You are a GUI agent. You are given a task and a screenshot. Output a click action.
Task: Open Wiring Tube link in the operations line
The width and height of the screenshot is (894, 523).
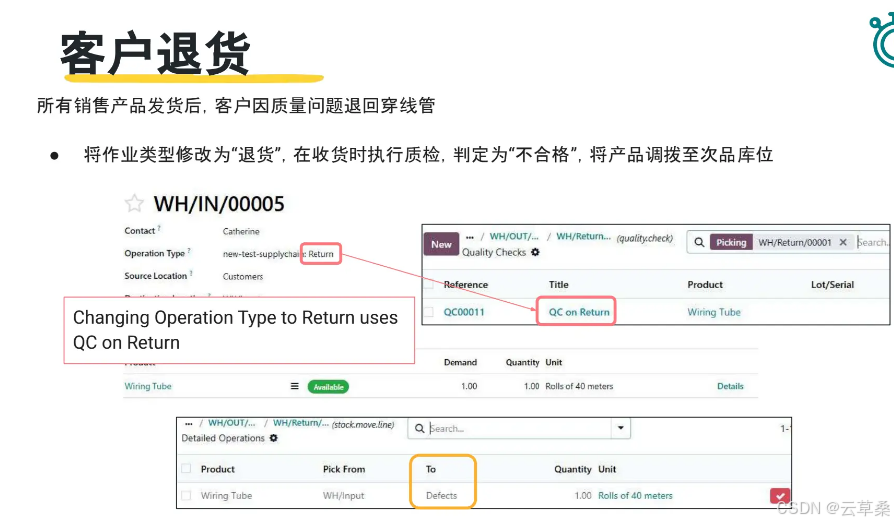(148, 386)
